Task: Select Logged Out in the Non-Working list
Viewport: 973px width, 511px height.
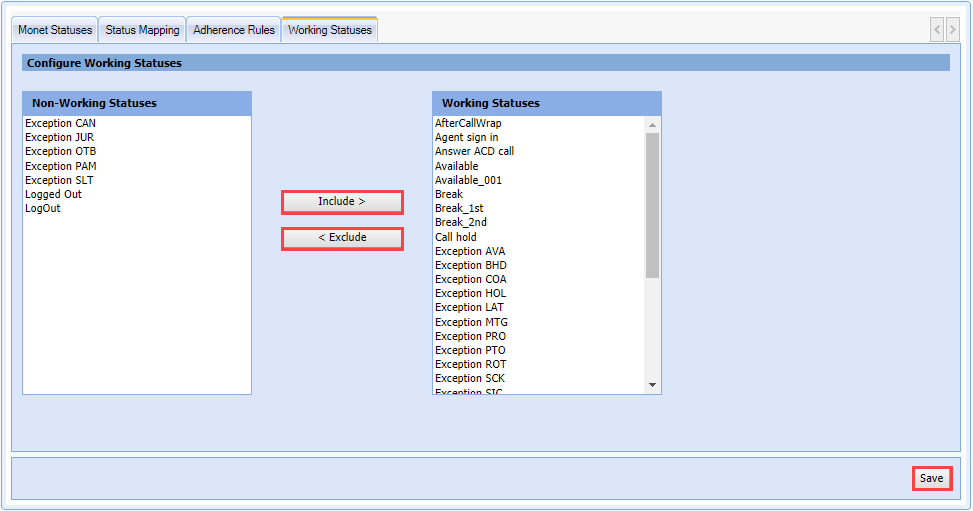Action: pos(54,195)
